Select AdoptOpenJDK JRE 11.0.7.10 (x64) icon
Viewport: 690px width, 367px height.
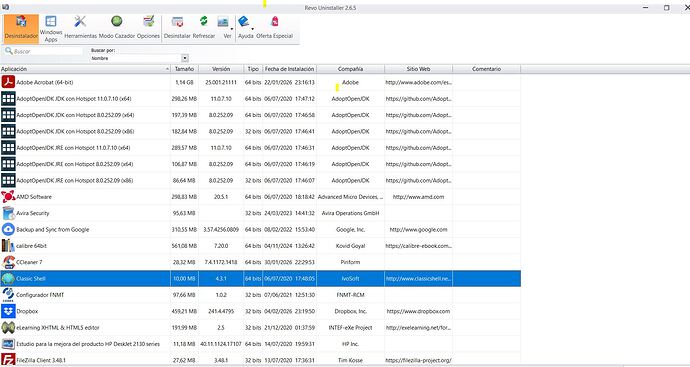[8, 147]
